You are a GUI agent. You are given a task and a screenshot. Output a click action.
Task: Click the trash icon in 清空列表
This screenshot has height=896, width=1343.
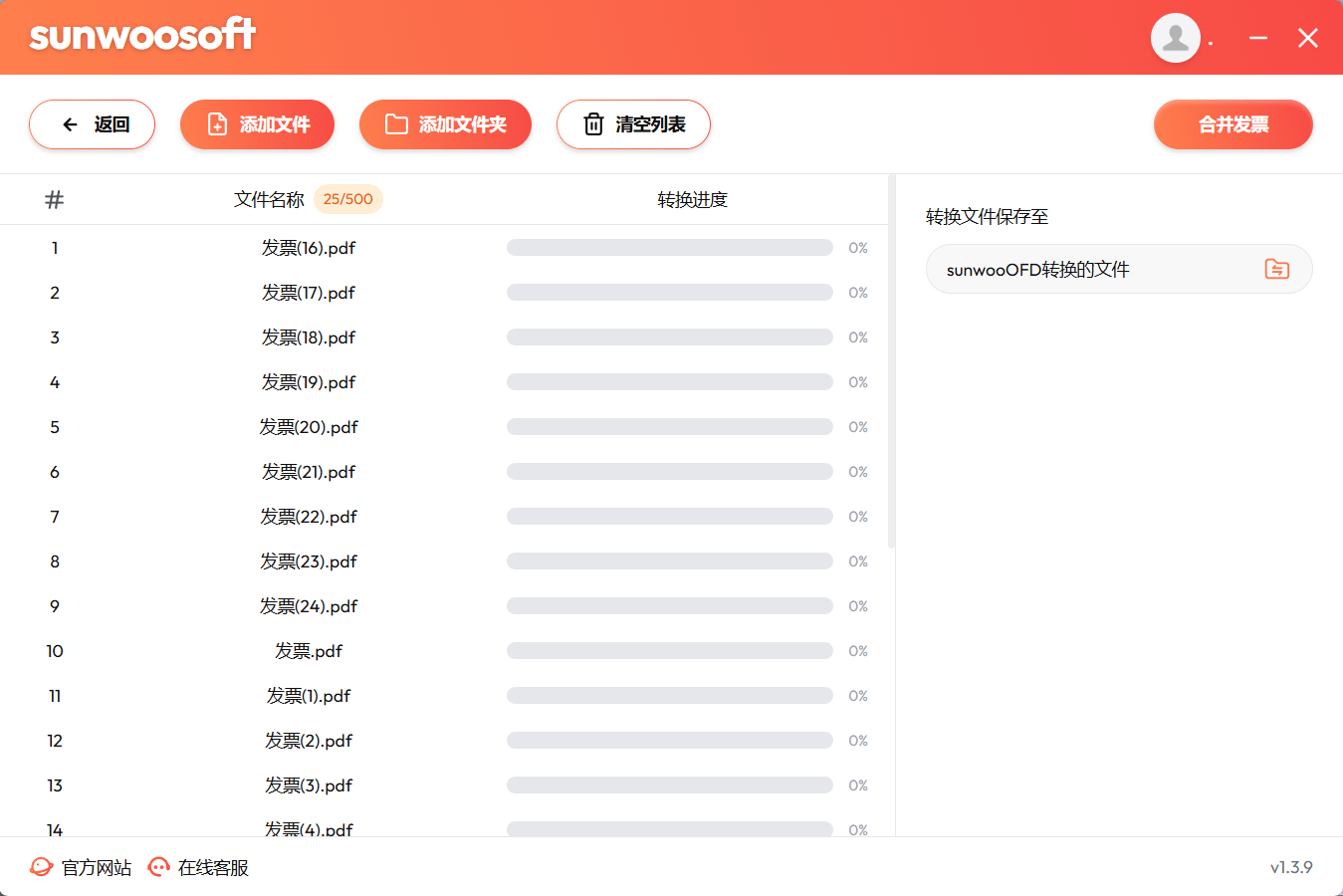tap(593, 124)
